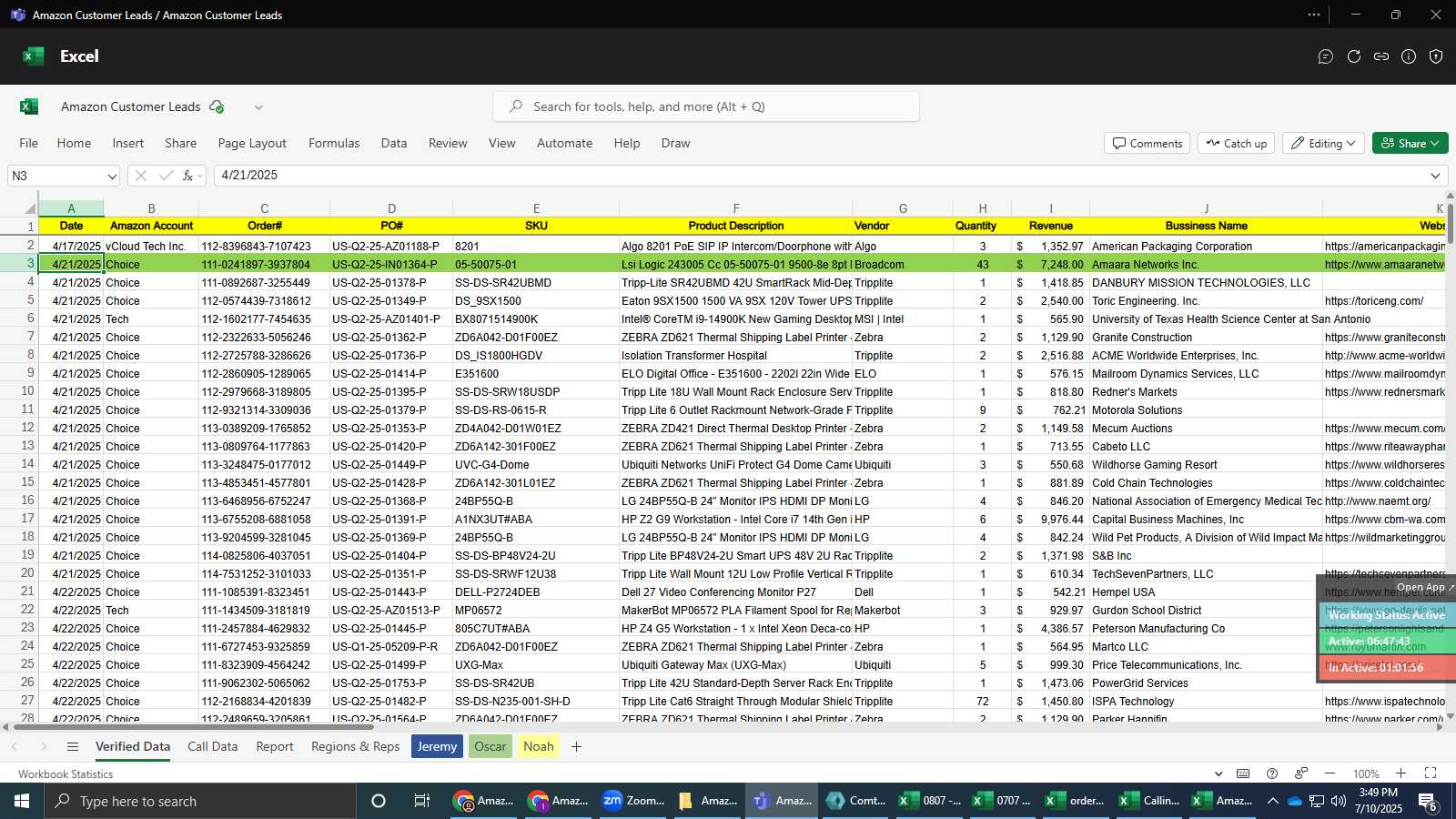Click the refresh icon in header bar
The image size is (1456, 819).
click(1354, 56)
